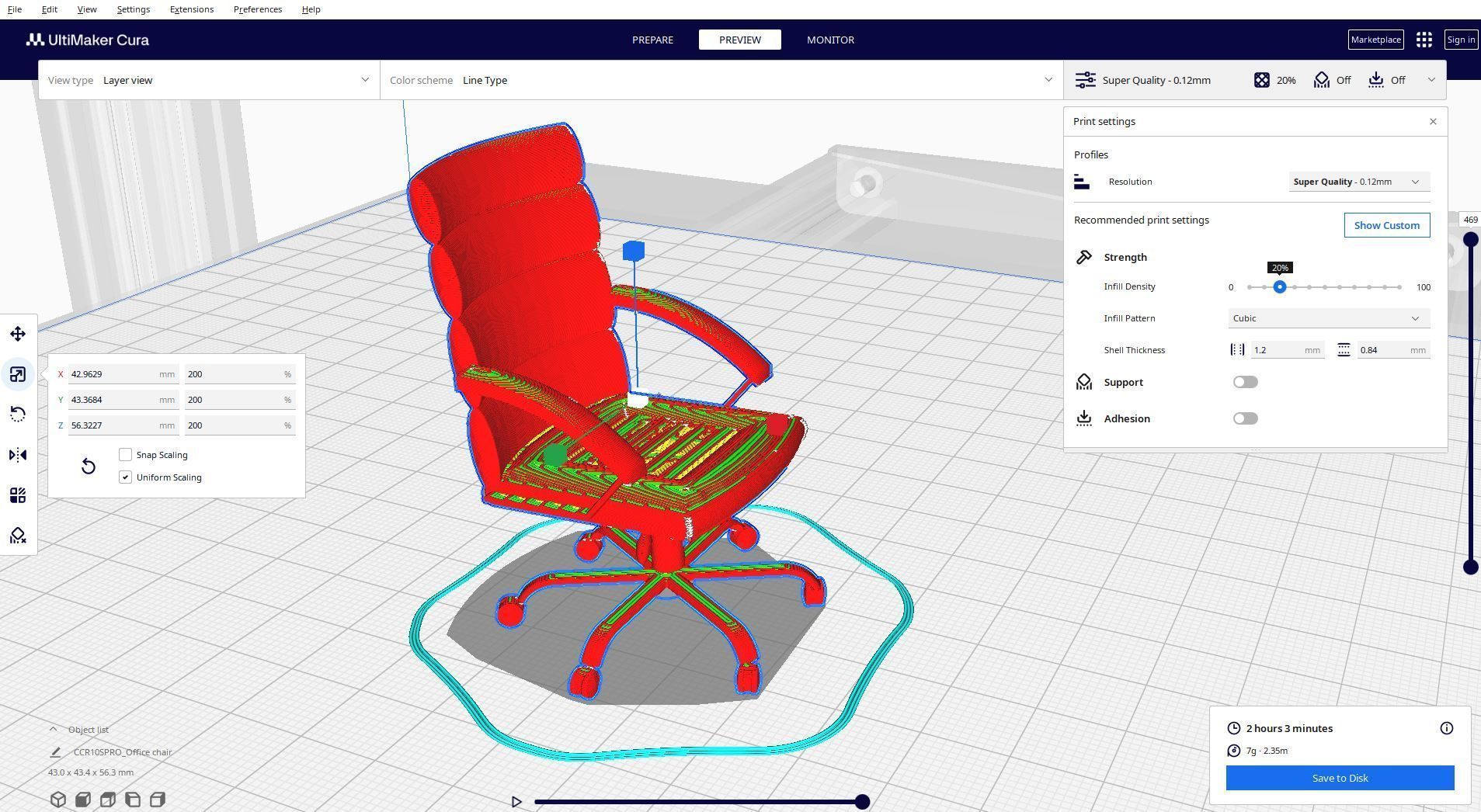1481x812 pixels.
Task: Open Per Model Settings tool
Action: pos(18,495)
